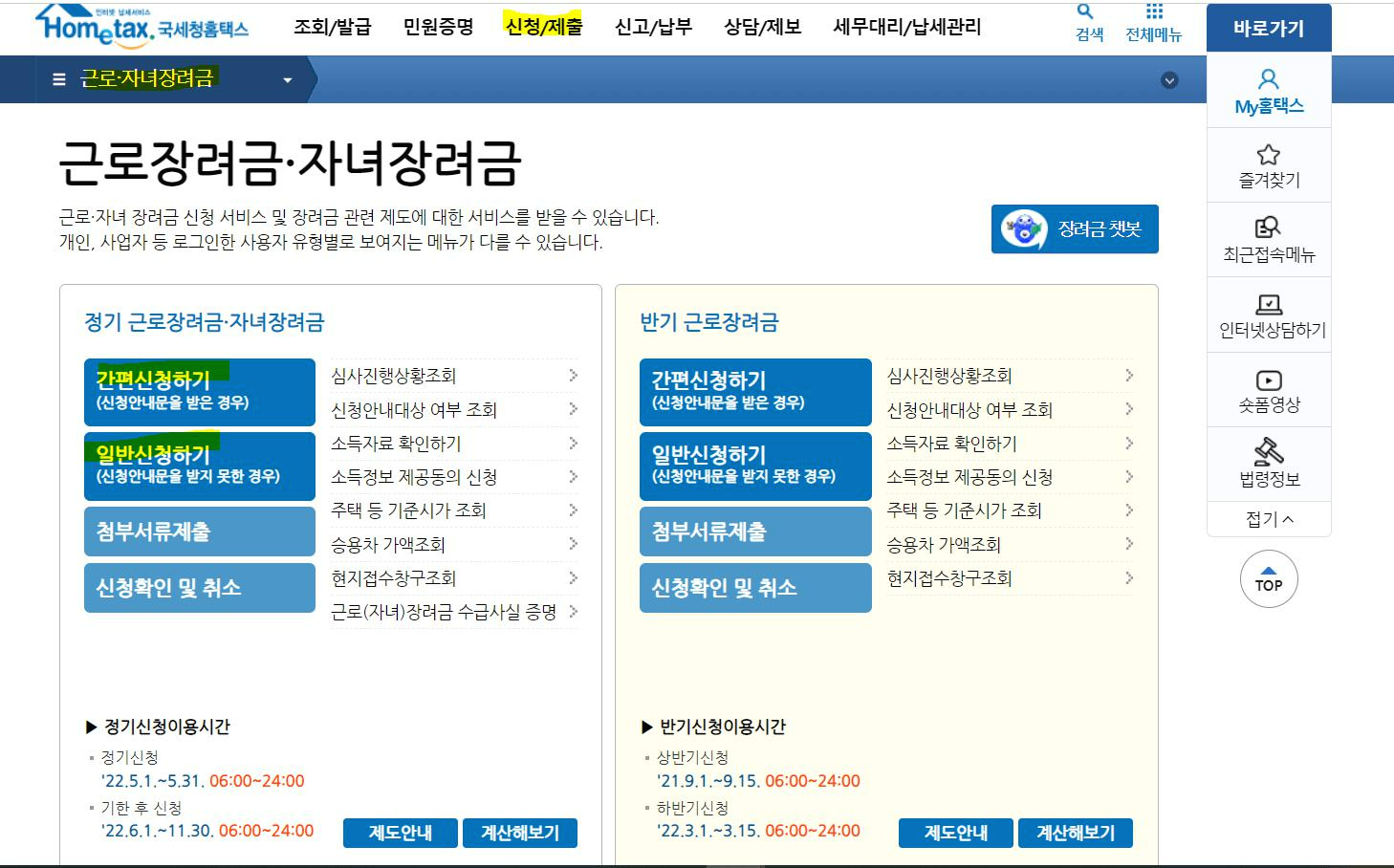
Task: Open 신청안내대상 여부 조회 in 정기 list
Action: [454, 410]
